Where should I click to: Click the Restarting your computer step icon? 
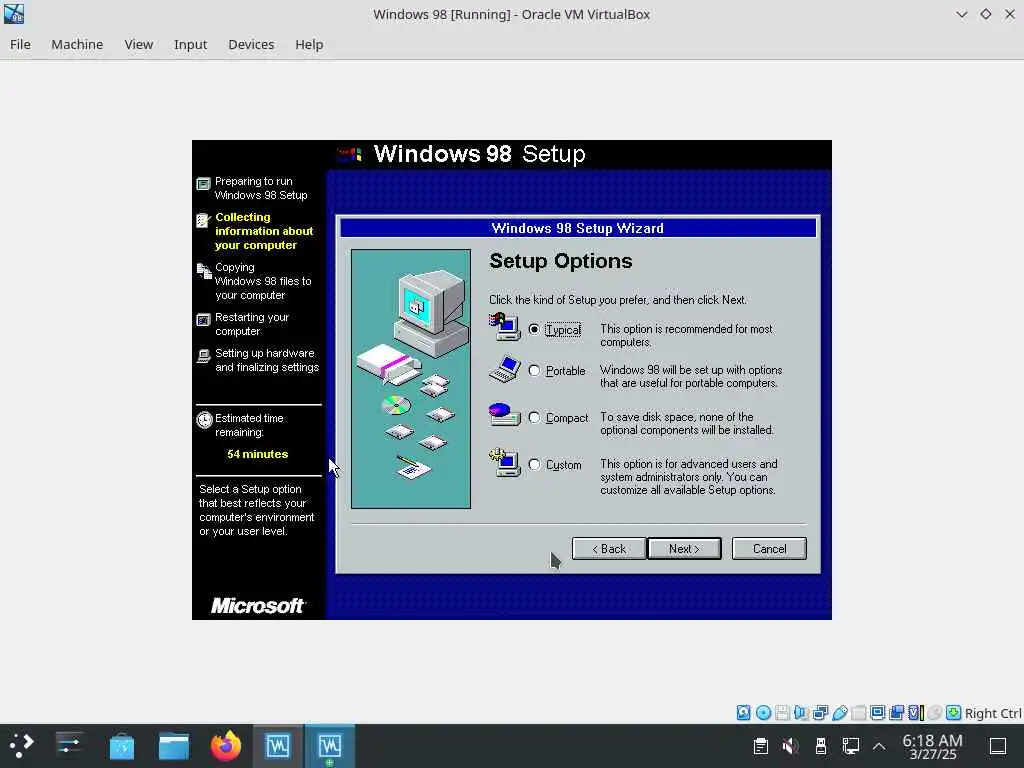click(203, 320)
